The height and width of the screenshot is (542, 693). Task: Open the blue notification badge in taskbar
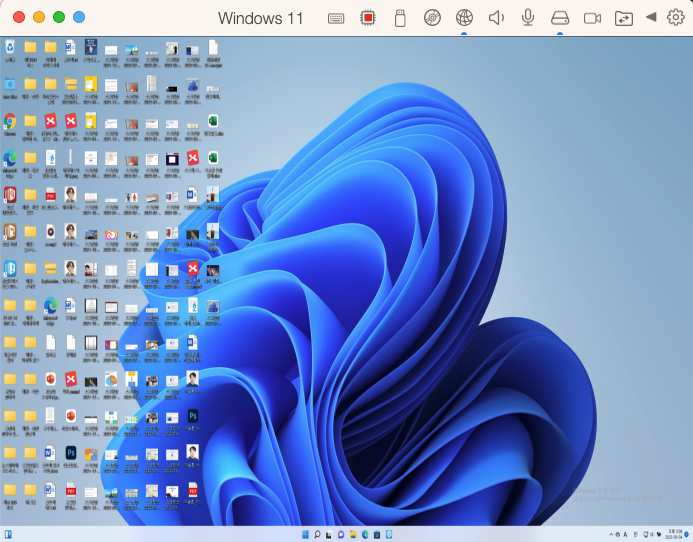coord(687,534)
